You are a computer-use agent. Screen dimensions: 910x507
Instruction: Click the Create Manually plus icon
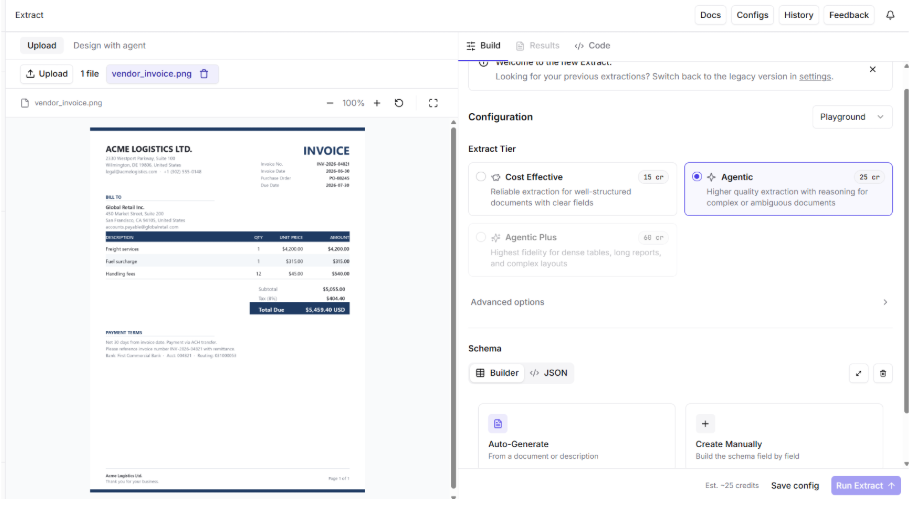705,423
